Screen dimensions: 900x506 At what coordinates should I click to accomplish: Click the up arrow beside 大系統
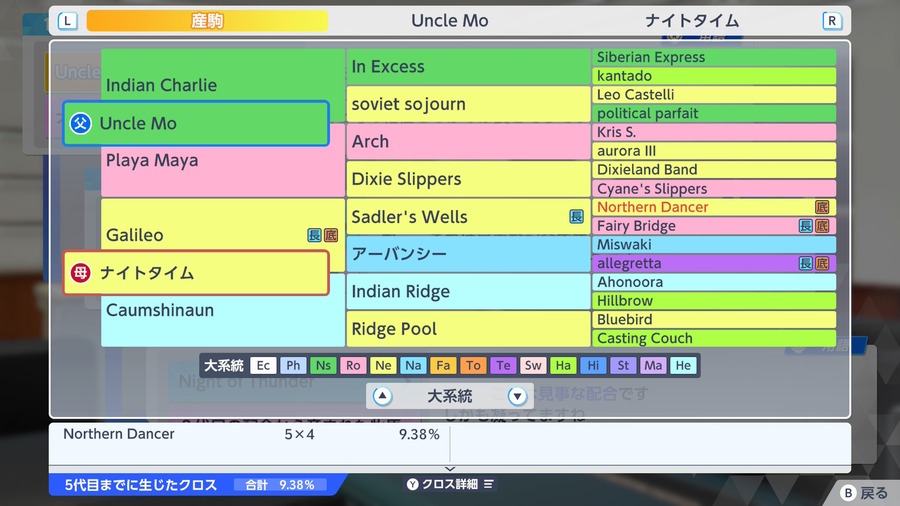point(382,396)
